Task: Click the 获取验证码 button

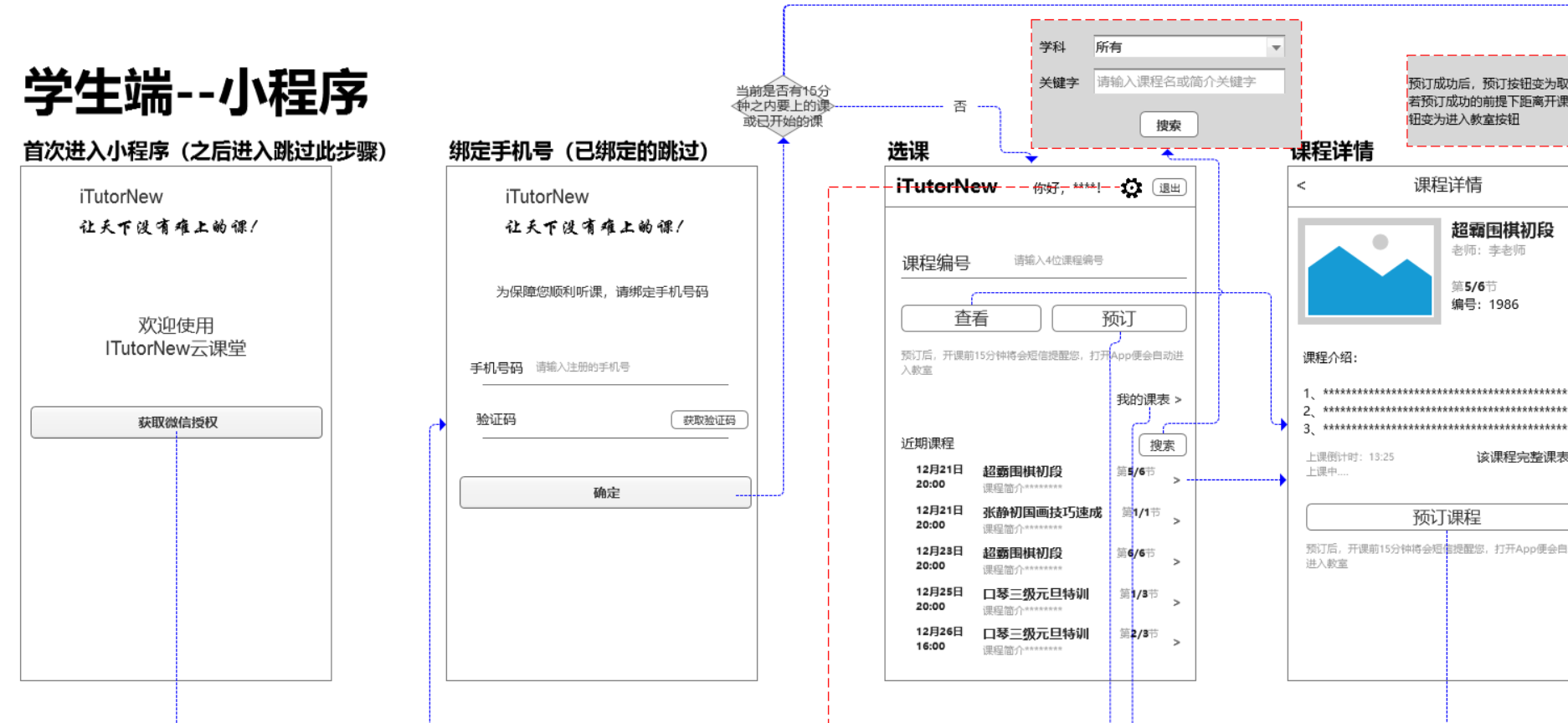Action: 709,420
